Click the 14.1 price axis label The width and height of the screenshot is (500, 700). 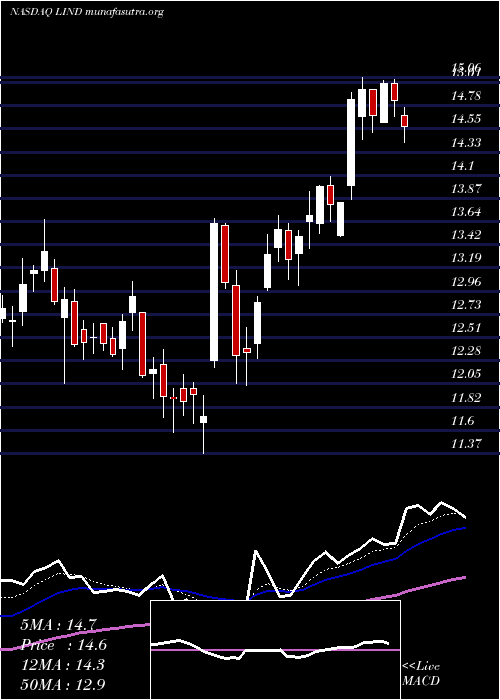(462, 166)
